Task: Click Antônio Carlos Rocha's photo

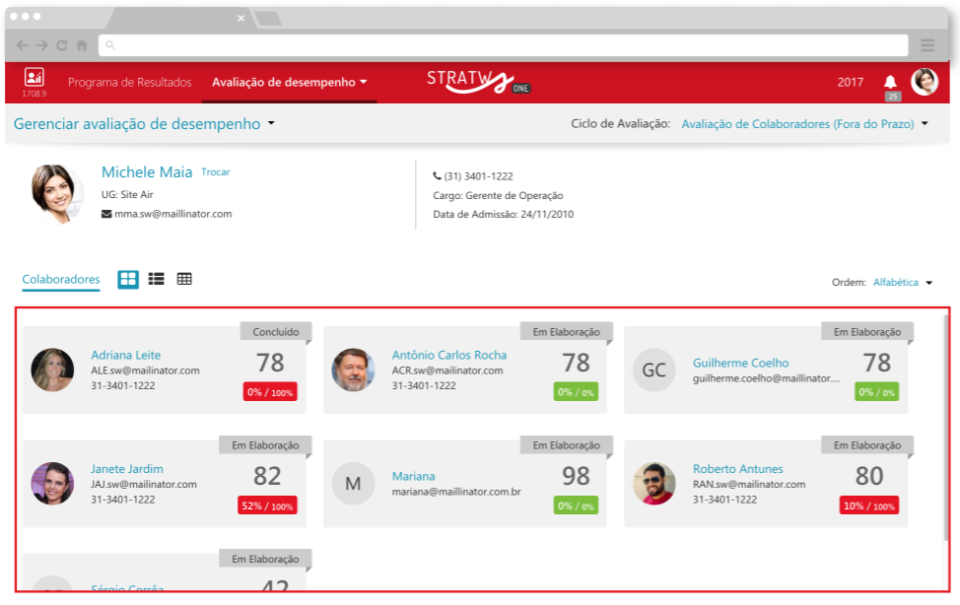Action: 353,370
